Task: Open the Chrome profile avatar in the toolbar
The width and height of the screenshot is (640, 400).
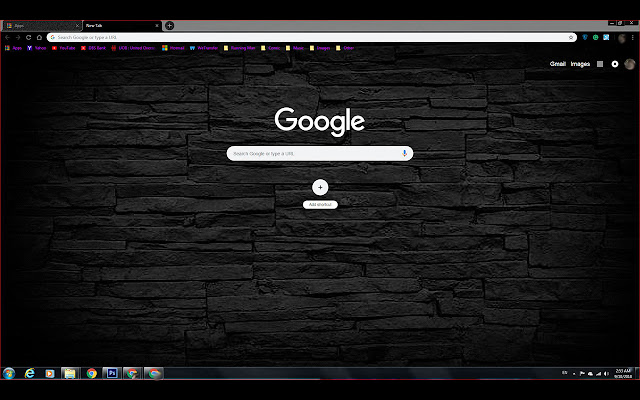Action: (x=622, y=38)
